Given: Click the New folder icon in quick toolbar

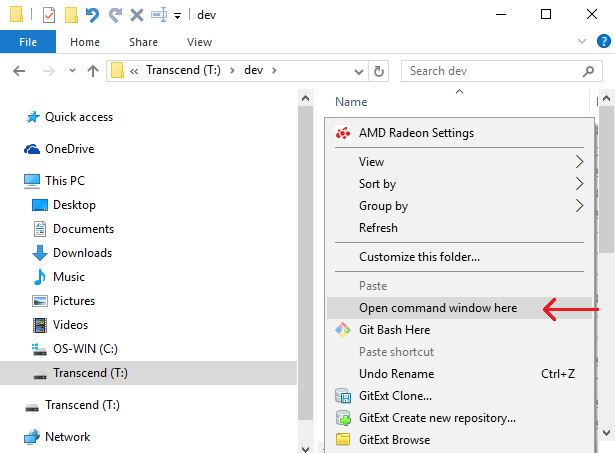Looking at the screenshot, I should [71, 15].
